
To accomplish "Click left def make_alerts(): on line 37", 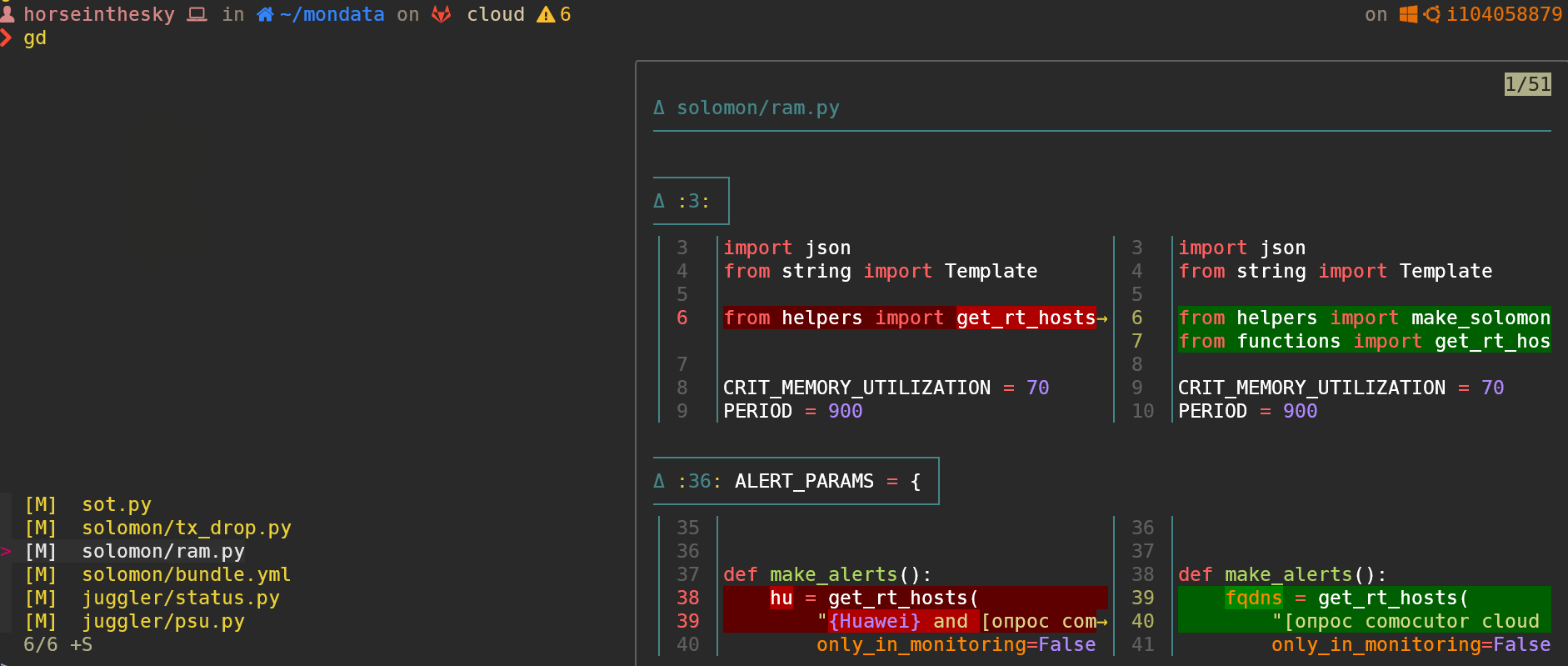I will point(828,574).
